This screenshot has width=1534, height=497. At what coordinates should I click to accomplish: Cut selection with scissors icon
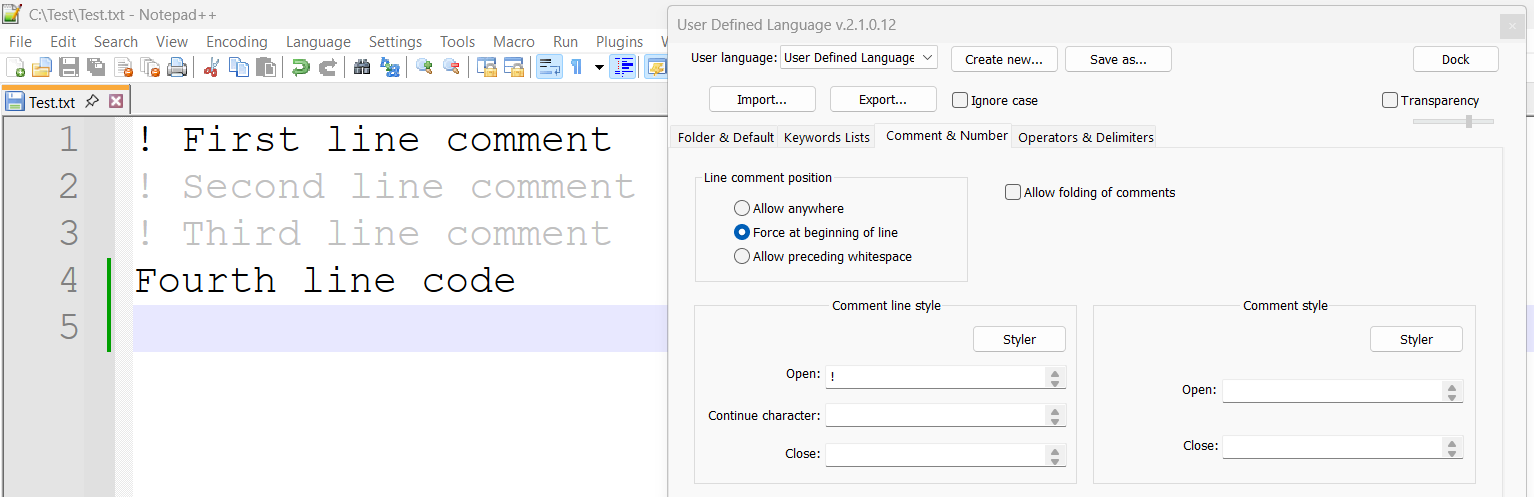click(x=211, y=68)
